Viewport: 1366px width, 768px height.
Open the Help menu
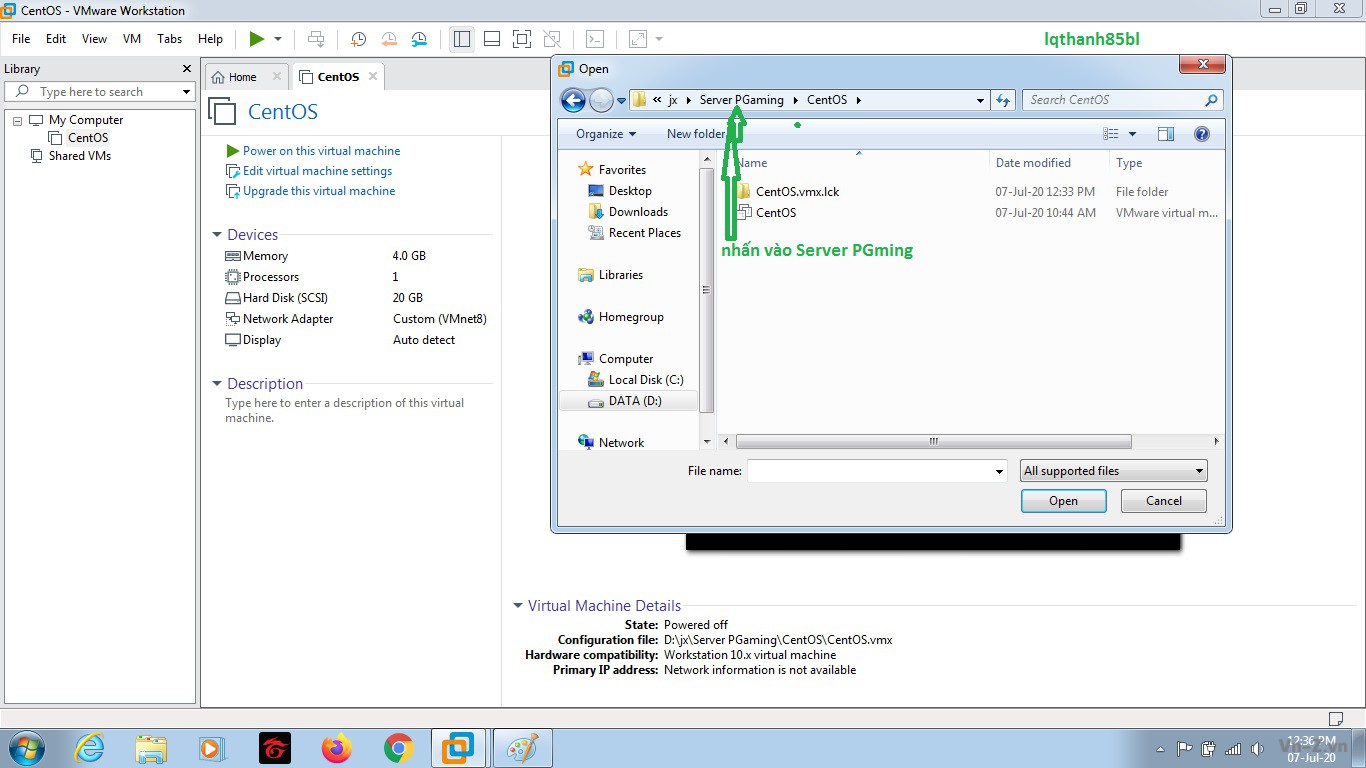click(x=210, y=39)
